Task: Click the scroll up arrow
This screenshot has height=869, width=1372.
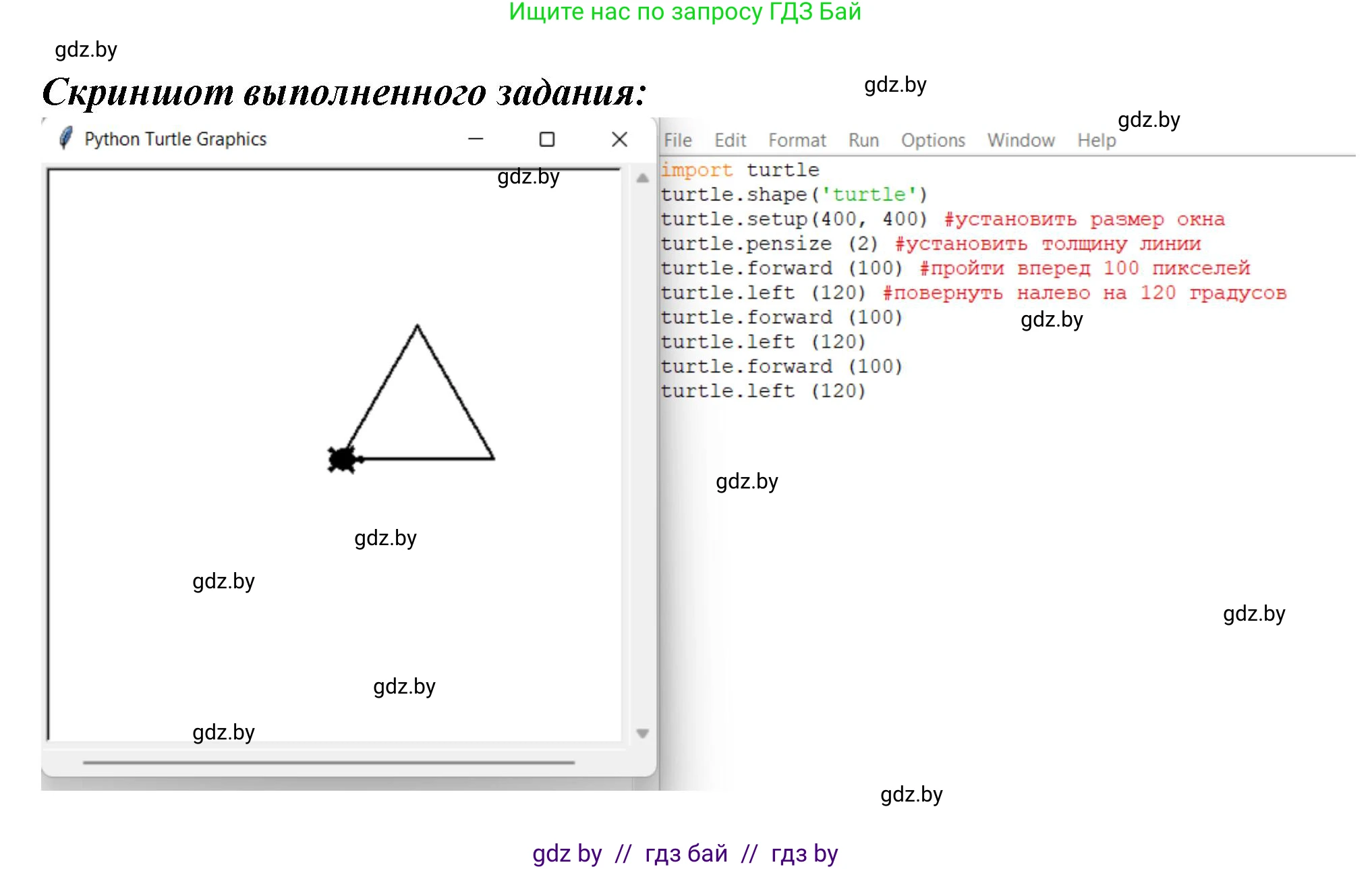Action: tap(642, 179)
